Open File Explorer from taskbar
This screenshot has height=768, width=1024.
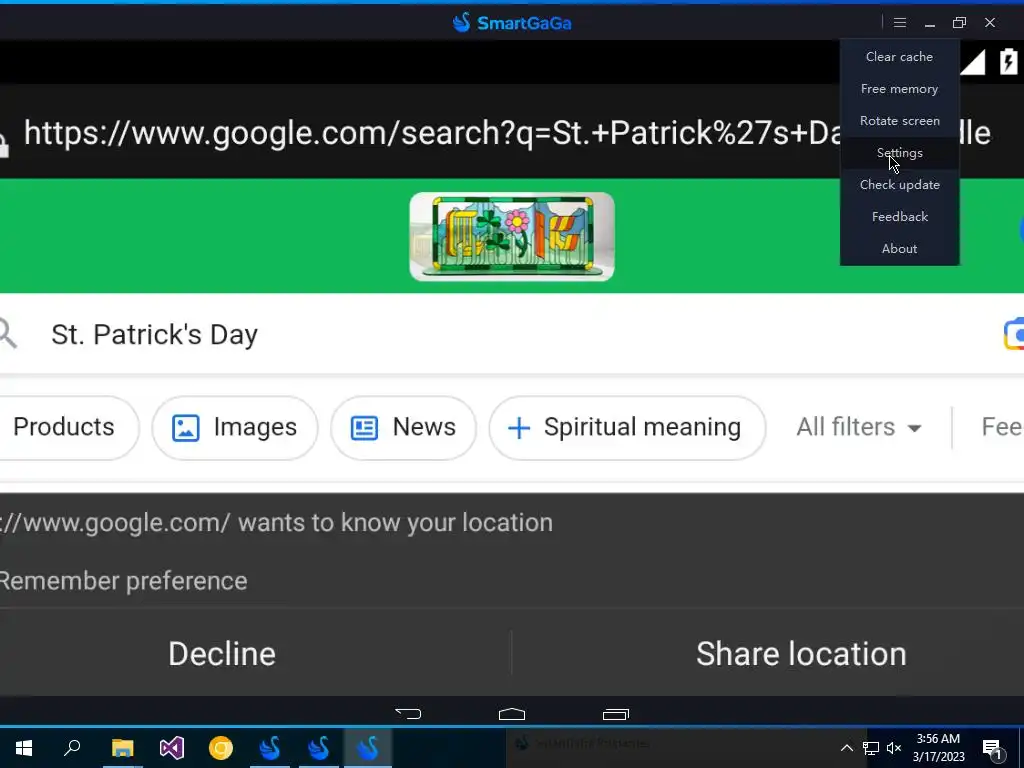coord(122,748)
